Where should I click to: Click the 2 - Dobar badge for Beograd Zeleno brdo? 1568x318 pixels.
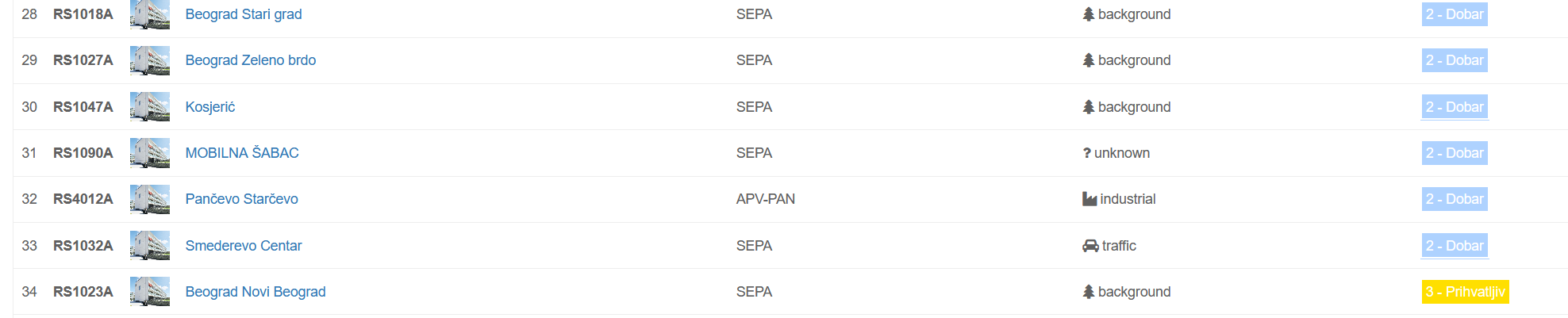[1454, 60]
